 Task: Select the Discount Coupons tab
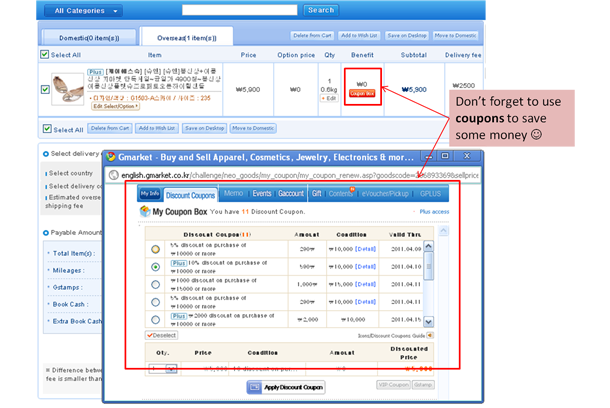(190, 195)
